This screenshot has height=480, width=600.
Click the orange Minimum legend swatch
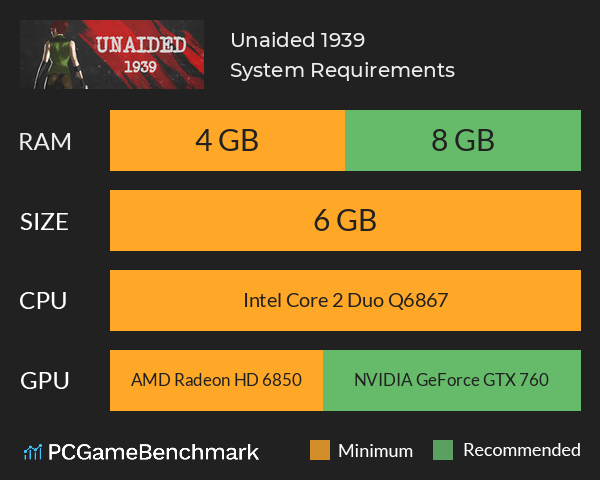(320, 450)
